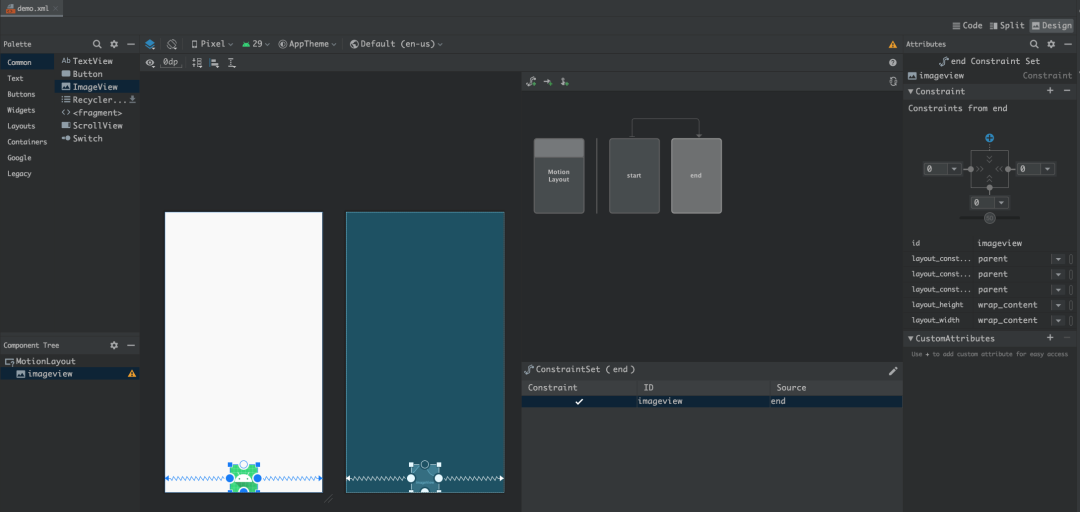This screenshot has height=512, width=1080.
Task: Open the Attributes panel settings gear
Action: 1051,44
